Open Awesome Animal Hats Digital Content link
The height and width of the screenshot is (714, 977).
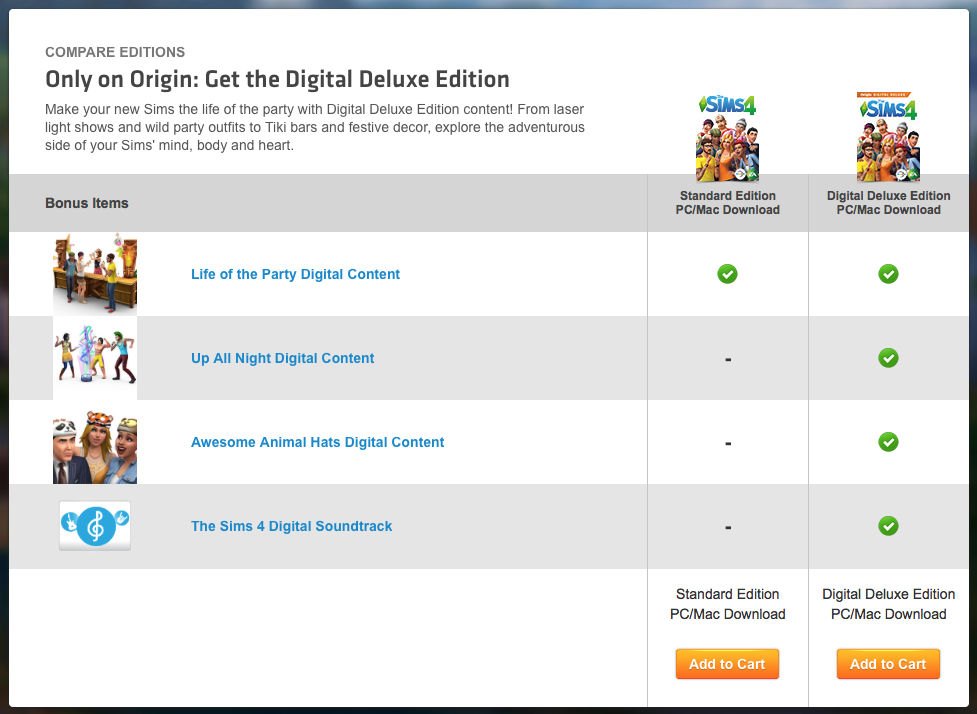click(x=317, y=442)
